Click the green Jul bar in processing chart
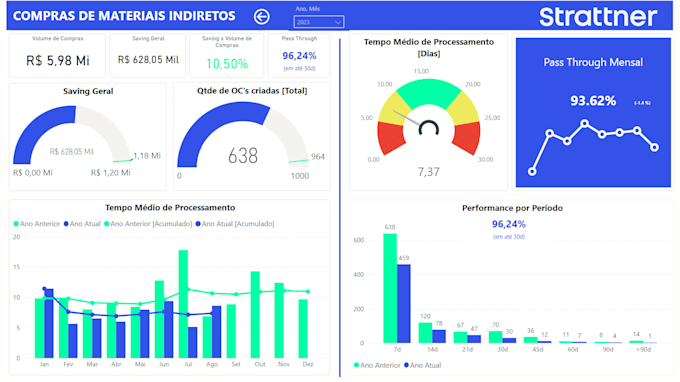Image resolution: width=680 pixels, height=382 pixels. click(183, 304)
